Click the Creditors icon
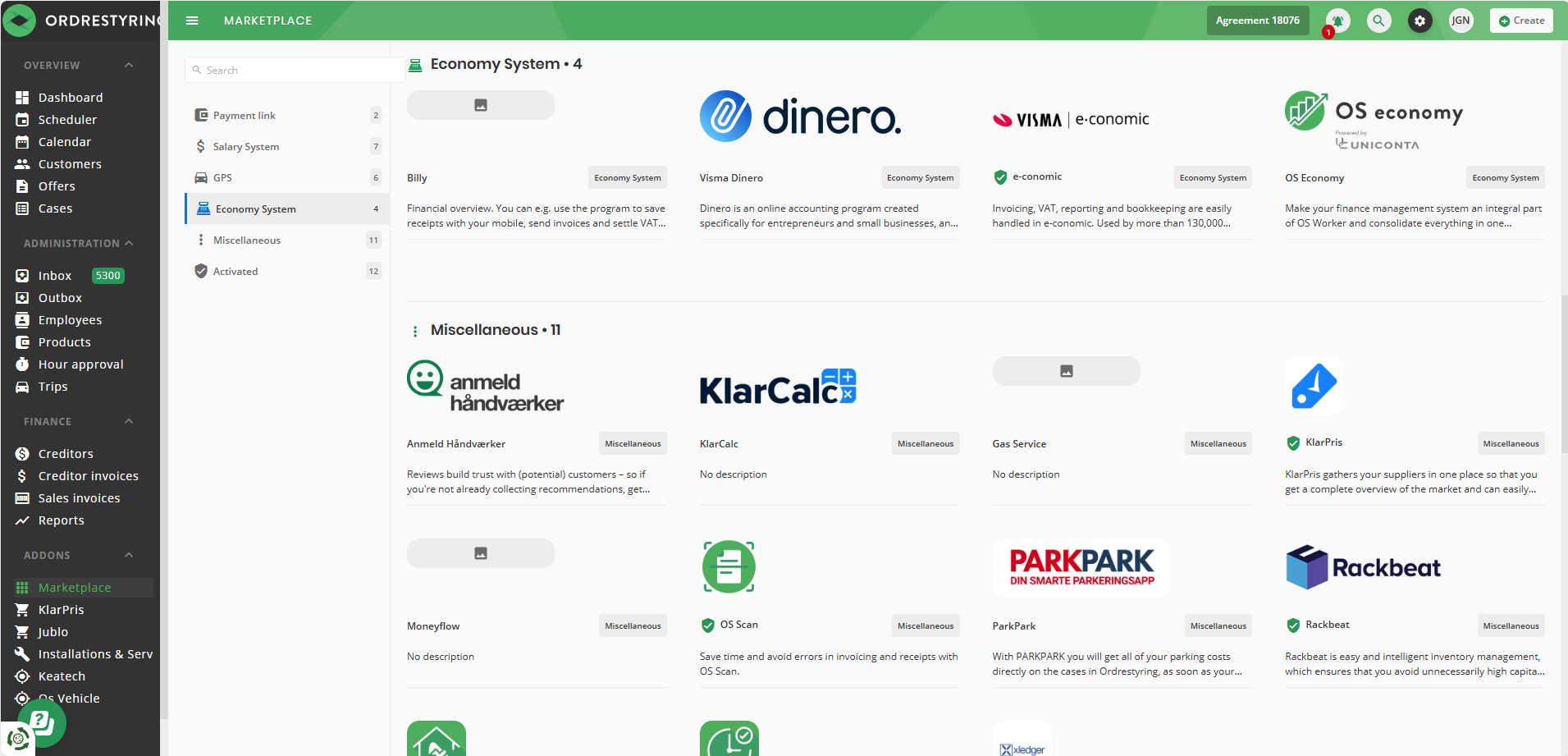1568x756 pixels. pyautogui.click(x=22, y=454)
